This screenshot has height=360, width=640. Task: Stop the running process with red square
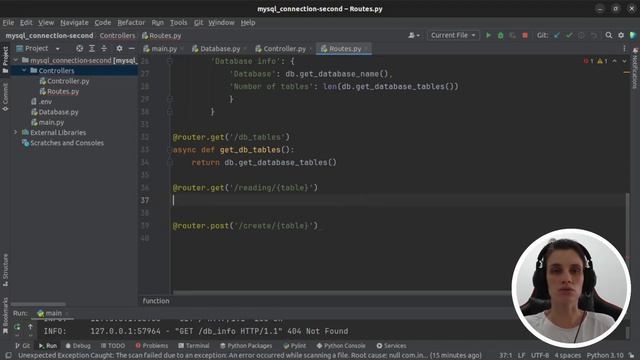[525, 36]
